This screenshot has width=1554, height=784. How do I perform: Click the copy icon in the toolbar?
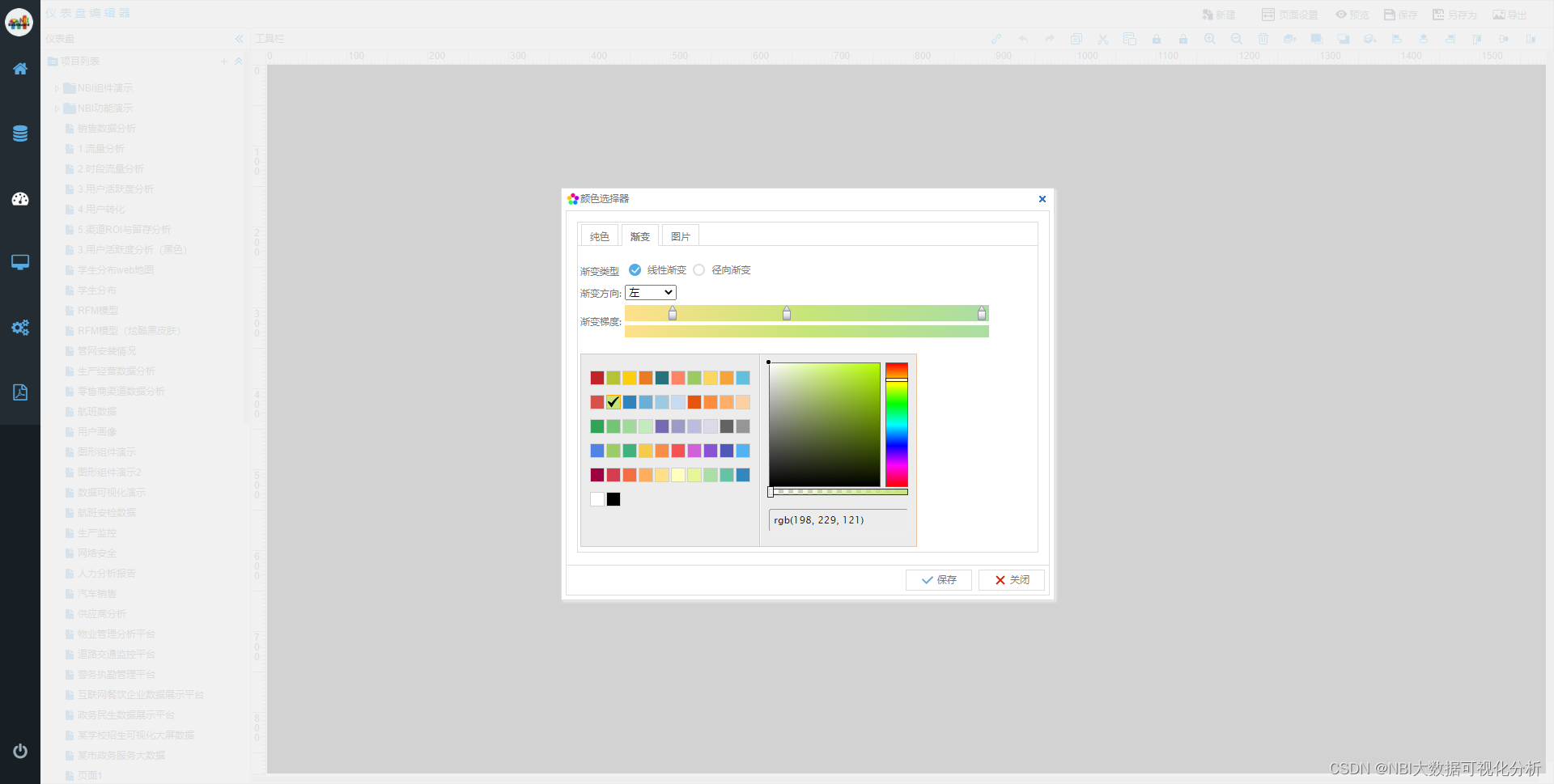[1076, 39]
